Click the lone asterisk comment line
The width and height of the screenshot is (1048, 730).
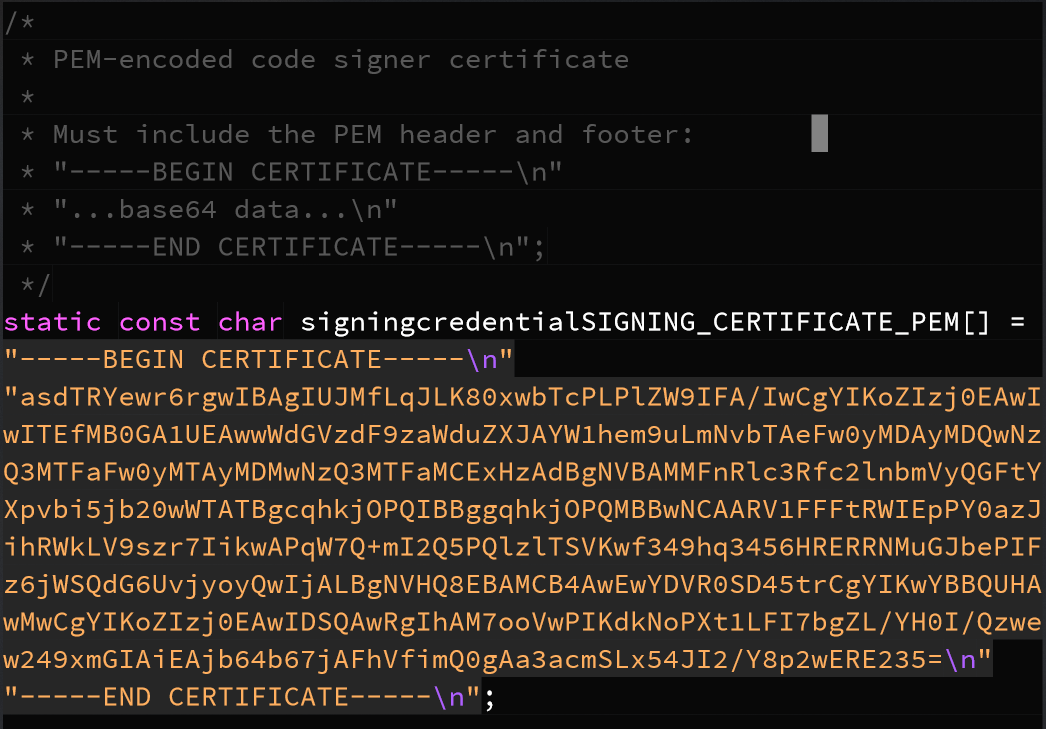point(27,97)
